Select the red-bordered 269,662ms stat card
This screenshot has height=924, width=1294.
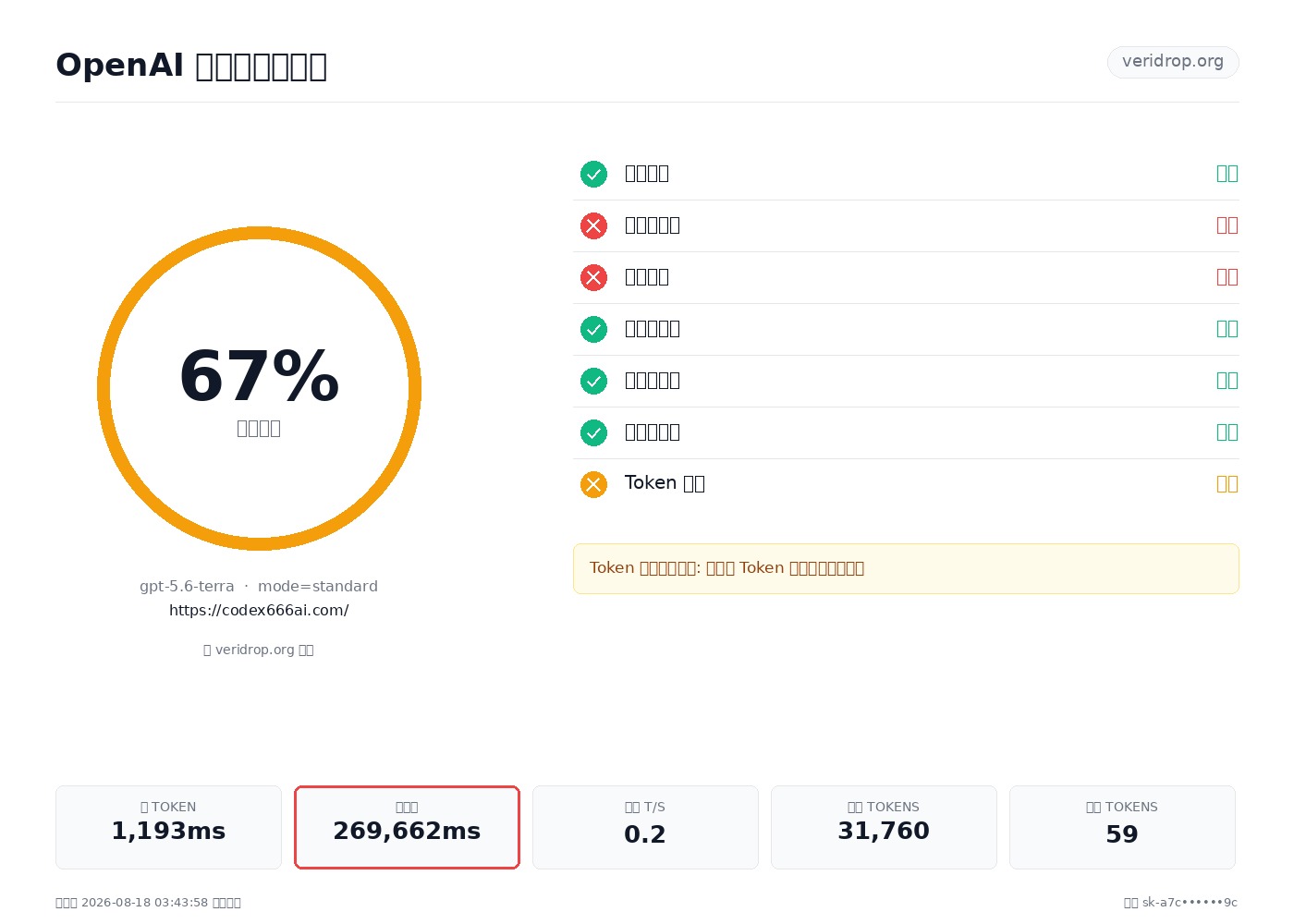(407, 827)
